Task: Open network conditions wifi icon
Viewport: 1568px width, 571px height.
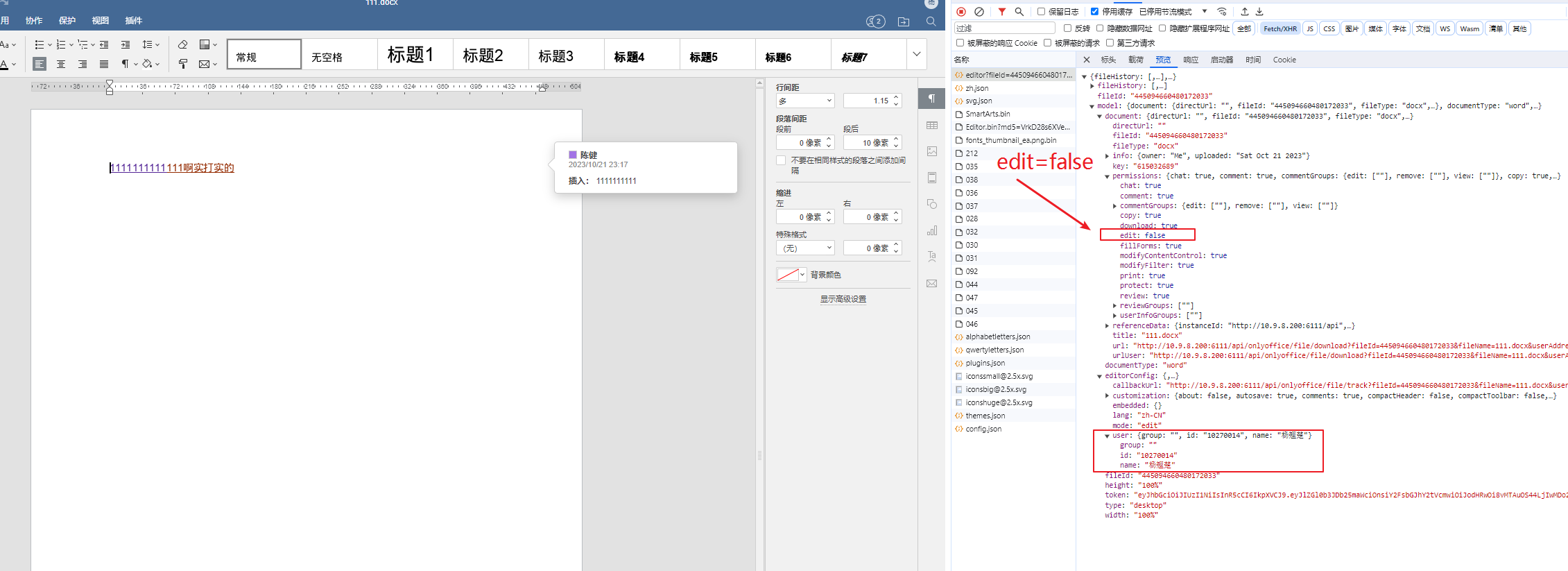Action: (1222, 12)
